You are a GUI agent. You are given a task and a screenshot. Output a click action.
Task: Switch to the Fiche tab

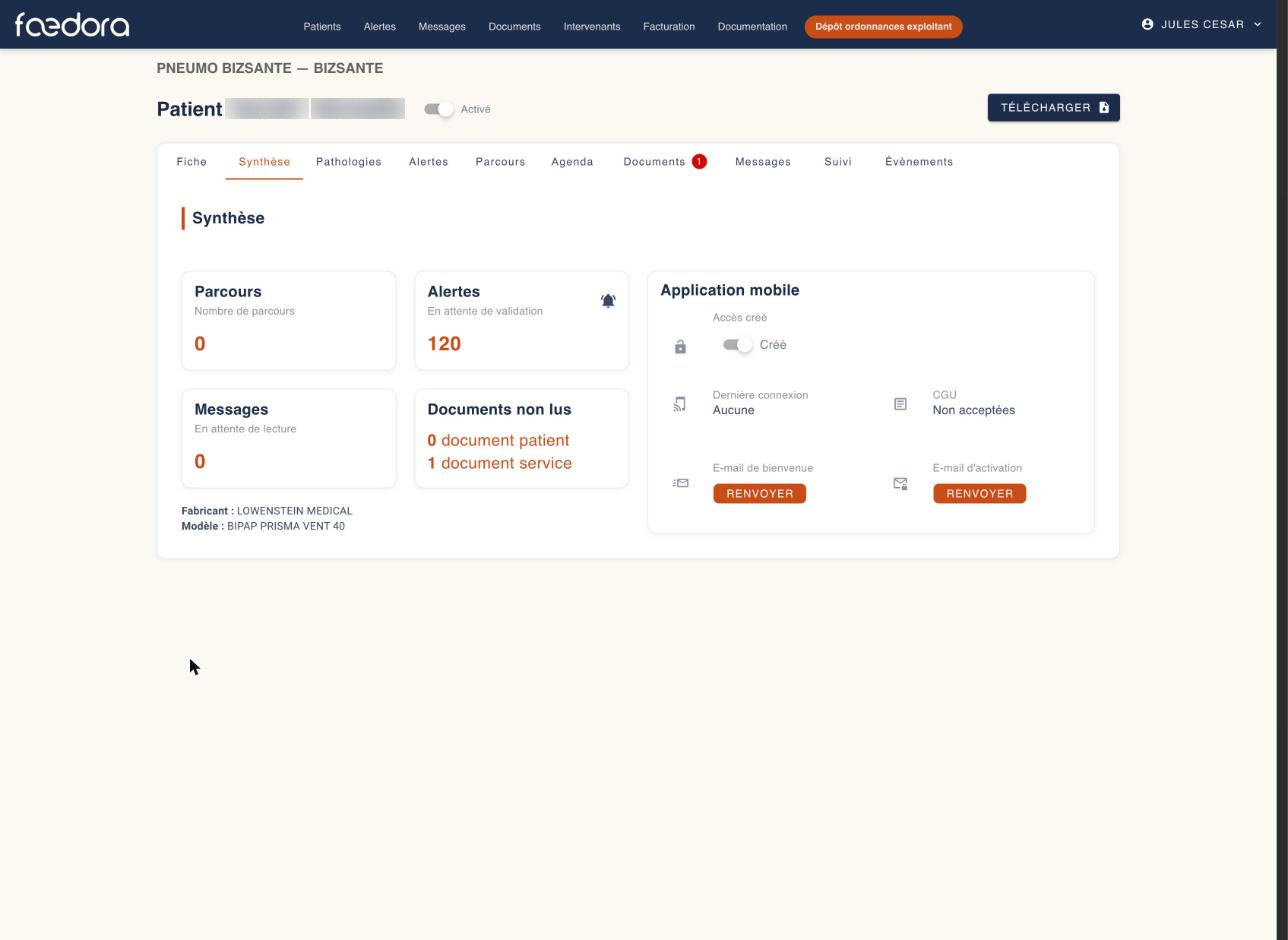pos(192,162)
